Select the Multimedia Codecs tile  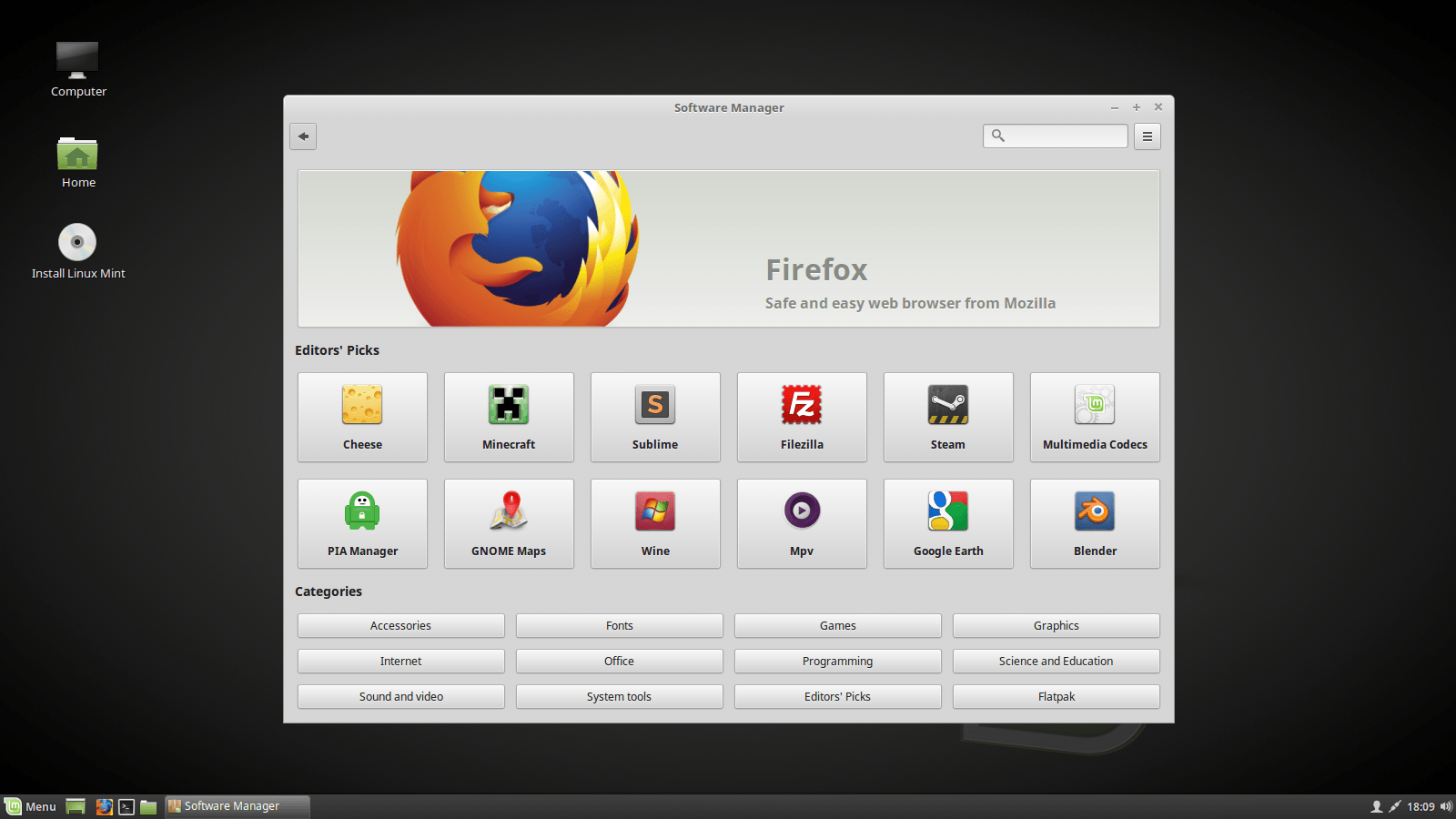pos(1095,417)
